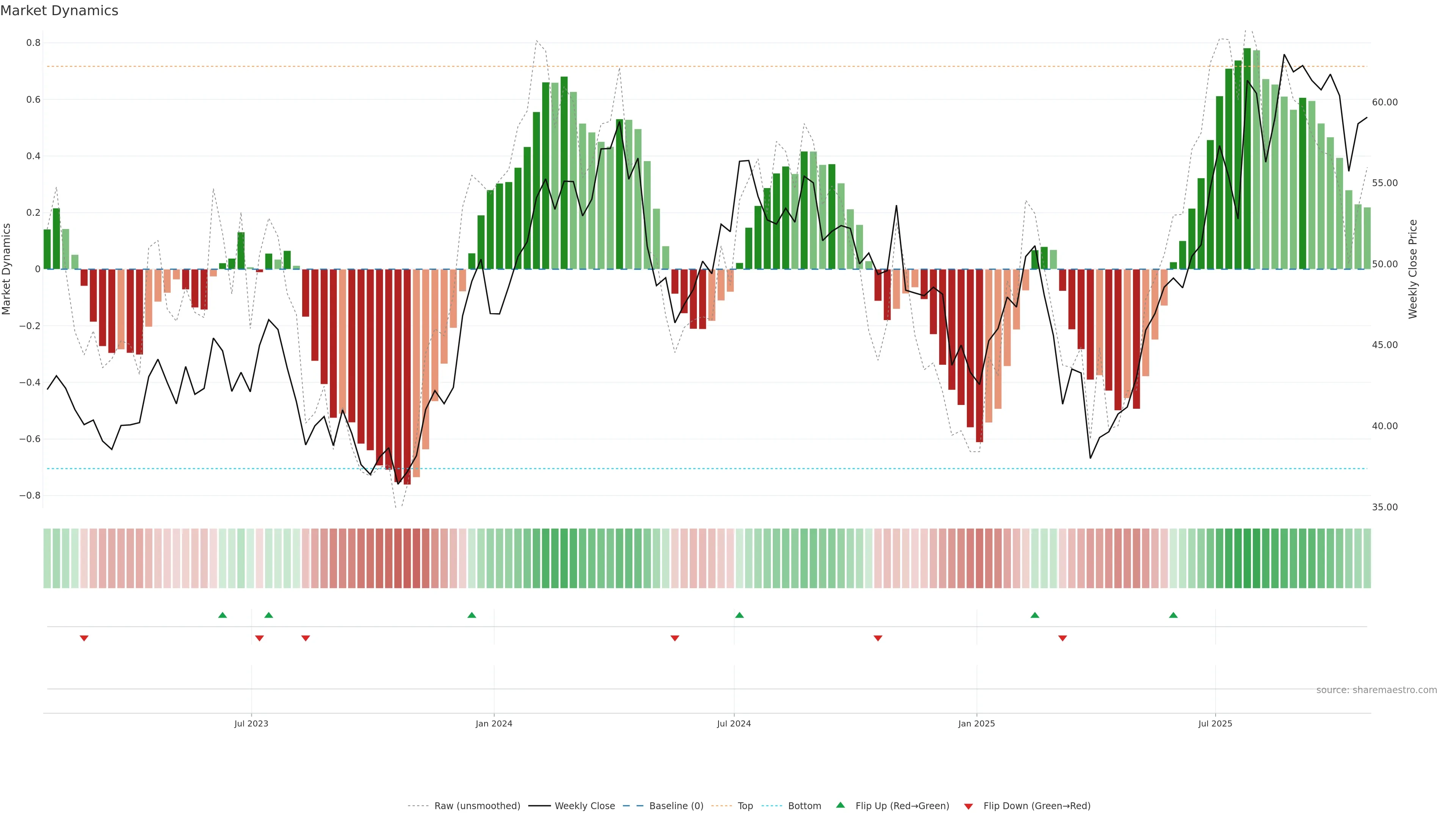Click the Market Dynamics chart title
The width and height of the screenshot is (1456, 819).
coord(60,11)
